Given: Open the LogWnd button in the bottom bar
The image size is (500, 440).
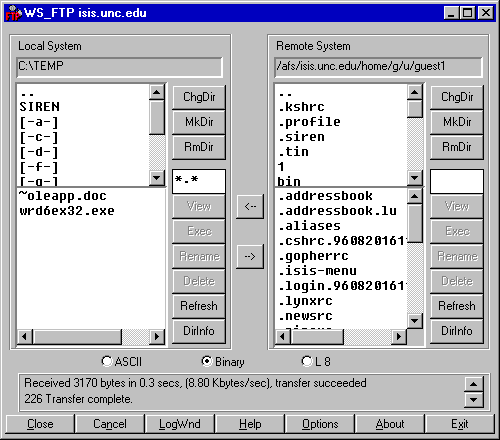Looking at the screenshot, I should click(180, 424).
